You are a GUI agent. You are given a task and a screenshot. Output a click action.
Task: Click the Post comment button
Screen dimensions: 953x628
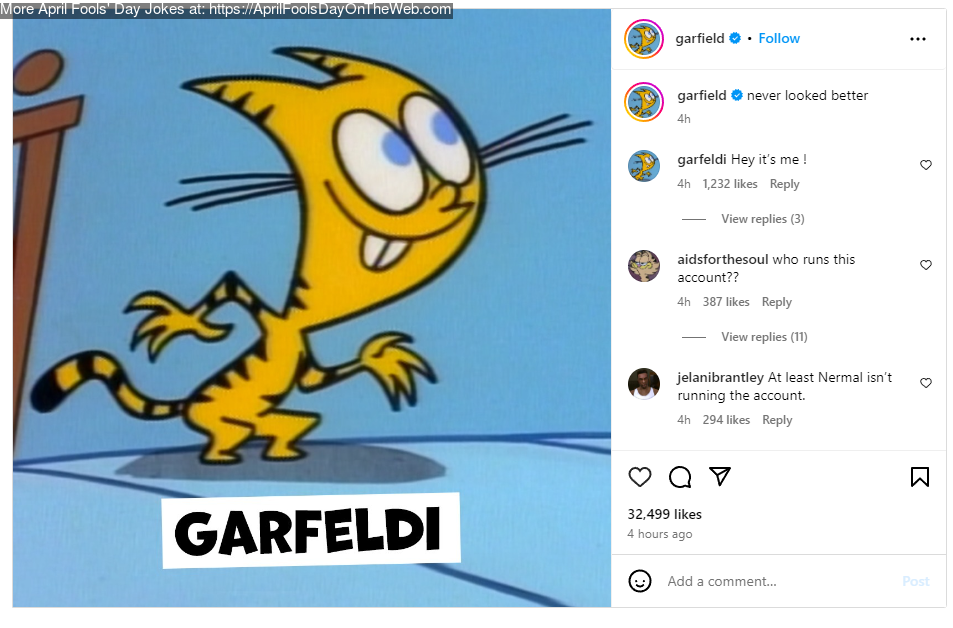pos(915,581)
